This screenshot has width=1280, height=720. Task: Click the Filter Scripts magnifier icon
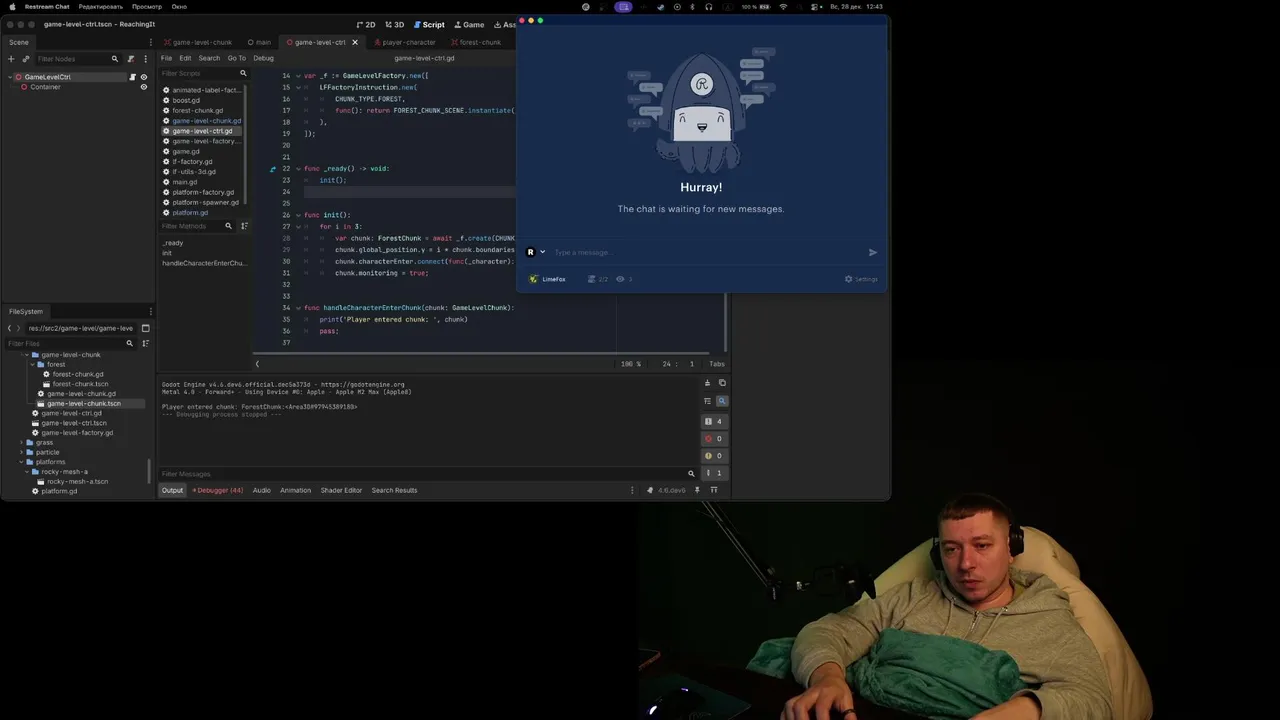(x=242, y=73)
